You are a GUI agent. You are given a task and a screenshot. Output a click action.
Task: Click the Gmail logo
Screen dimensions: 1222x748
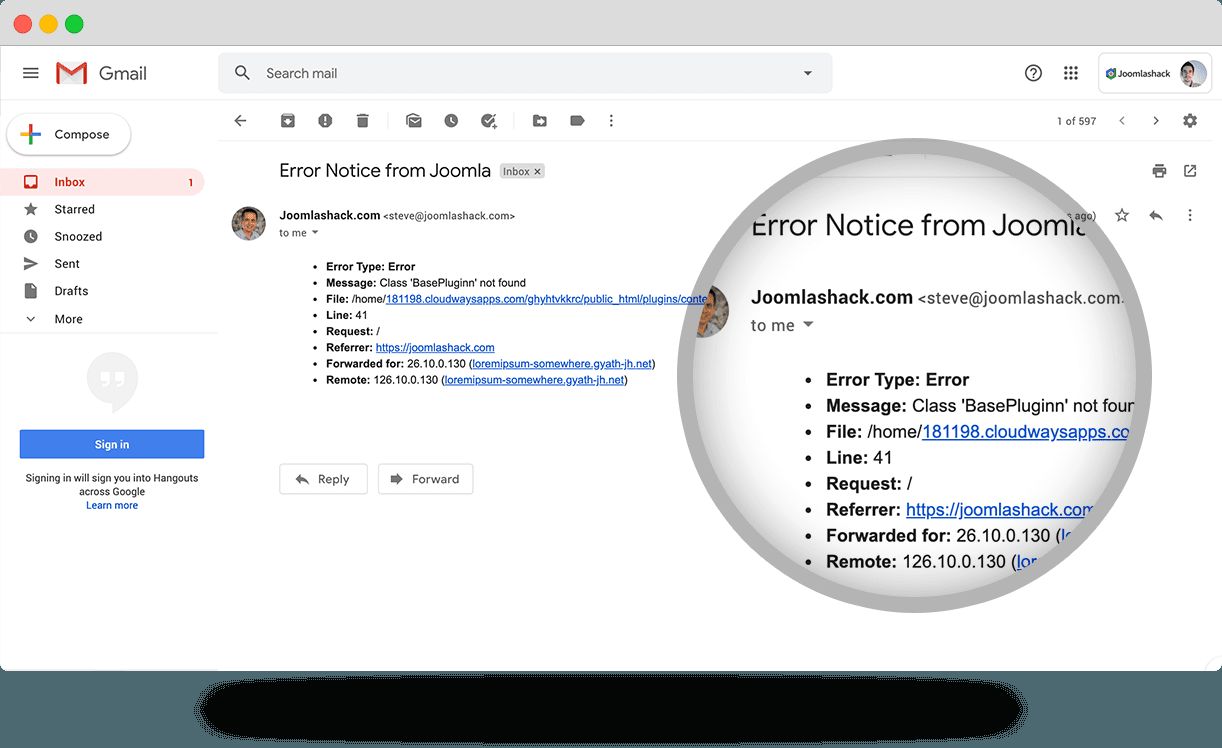click(x=101, y=73)
